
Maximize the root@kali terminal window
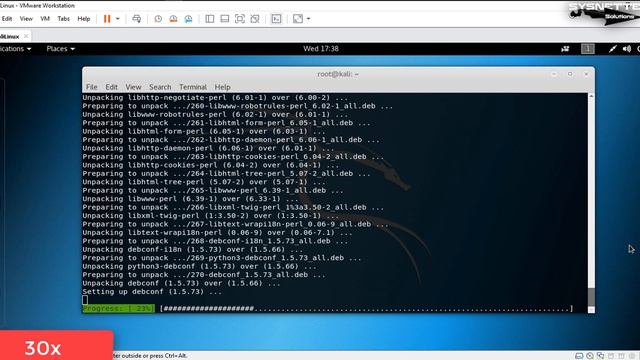point(570,74)
